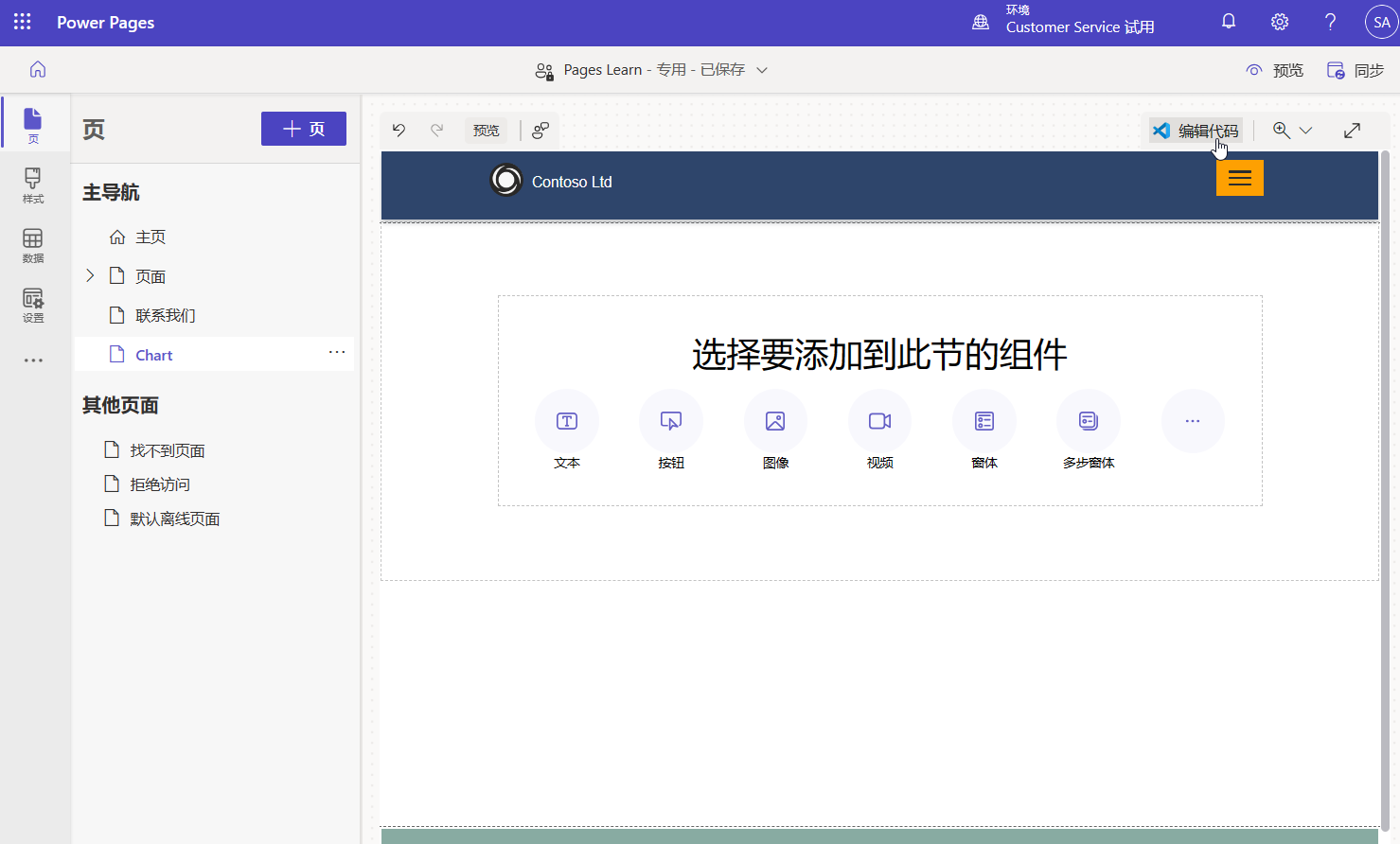Click Customer Service 试用 environment name
Viewport: 1400px width, 844px height.
[x=1080, y=27]
